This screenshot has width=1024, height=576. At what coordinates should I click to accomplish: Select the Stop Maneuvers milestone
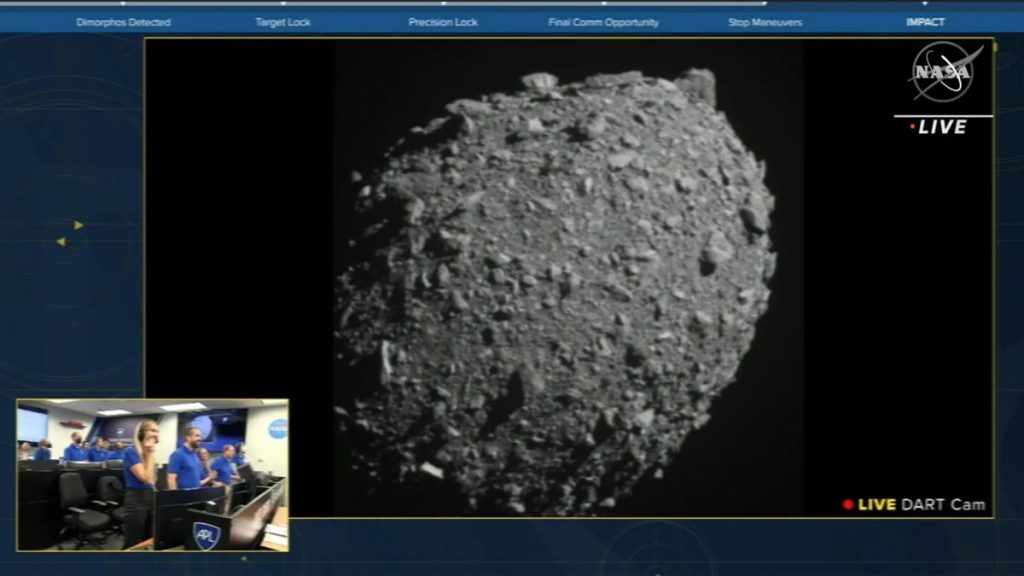(x=764, y=22)
